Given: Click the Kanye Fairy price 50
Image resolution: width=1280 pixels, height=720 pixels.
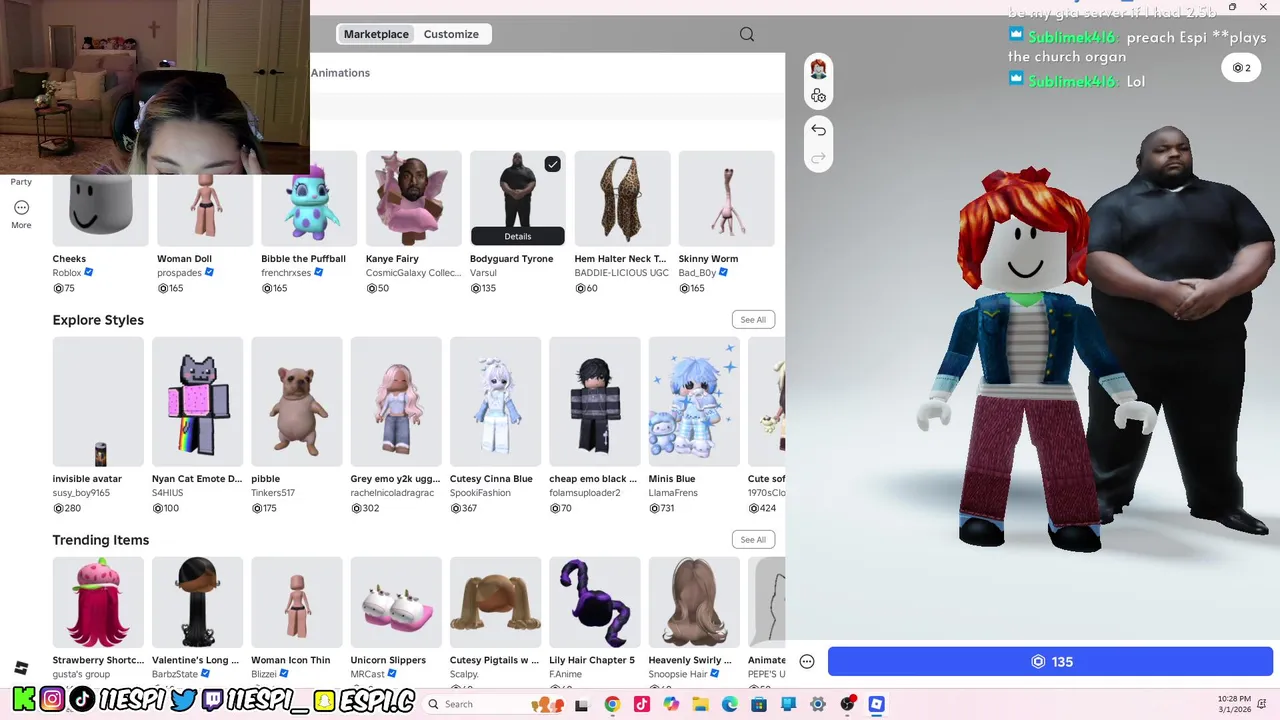Looking at the screenshot, I should 377,288.
